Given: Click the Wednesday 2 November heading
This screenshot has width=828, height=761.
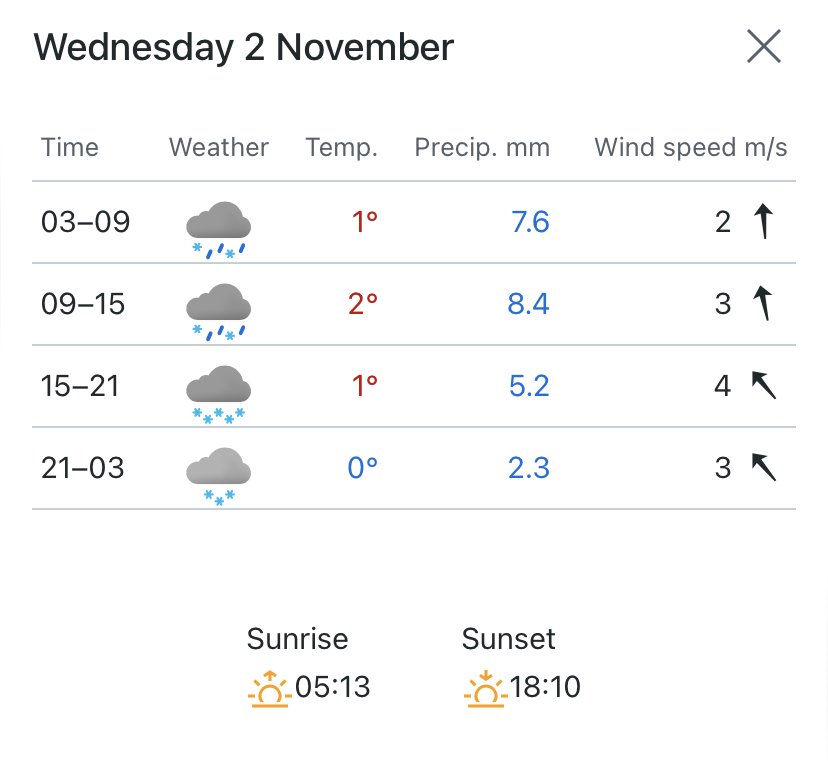Looking at the screenshot, I should click(x=243, y=48).
